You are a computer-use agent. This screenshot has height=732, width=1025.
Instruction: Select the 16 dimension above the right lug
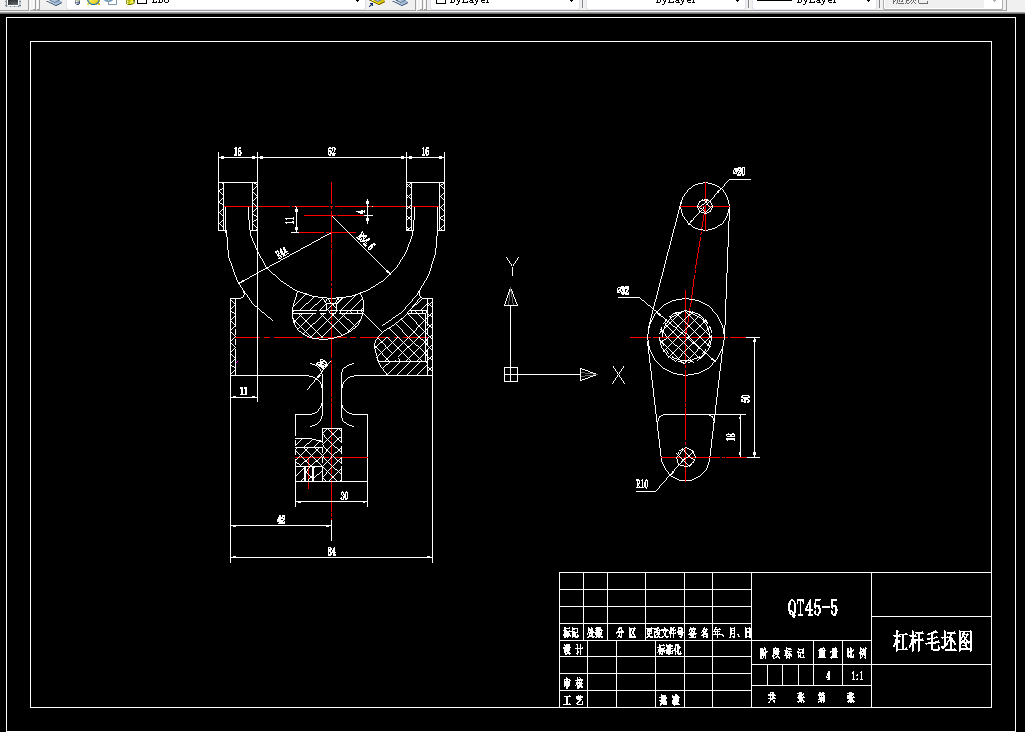[425, 152]
